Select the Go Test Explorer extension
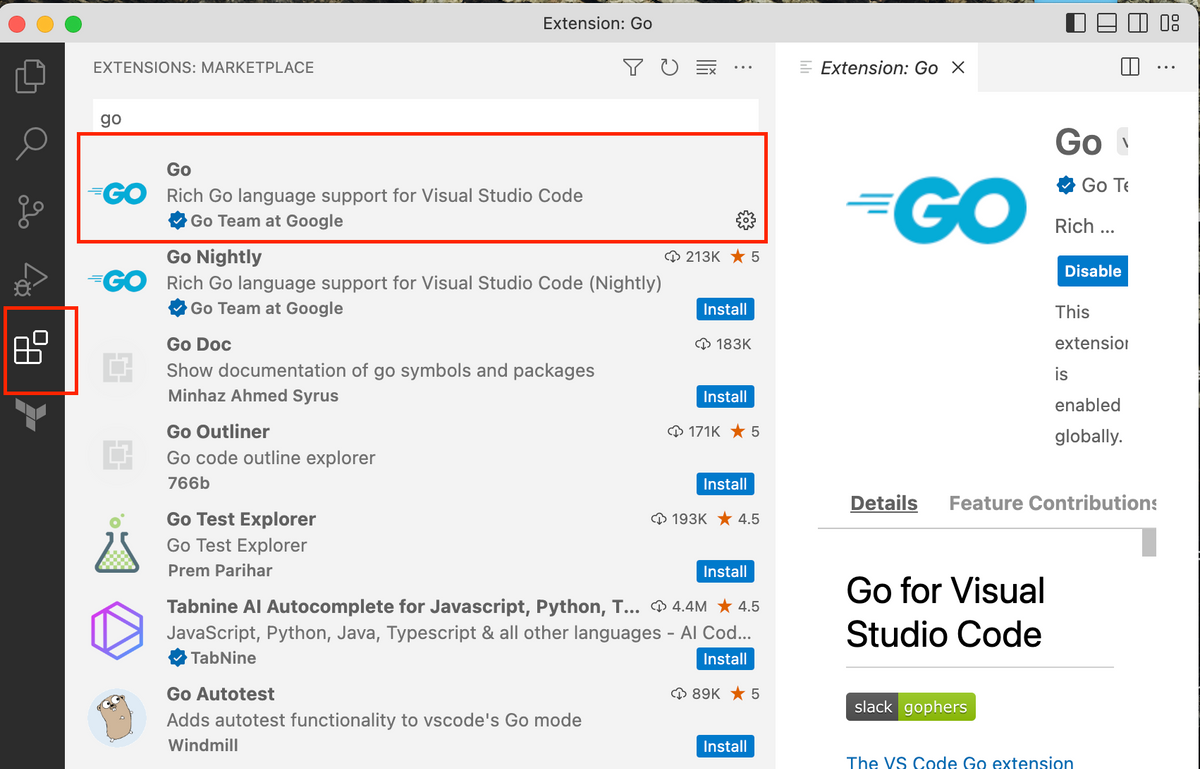 422,545
